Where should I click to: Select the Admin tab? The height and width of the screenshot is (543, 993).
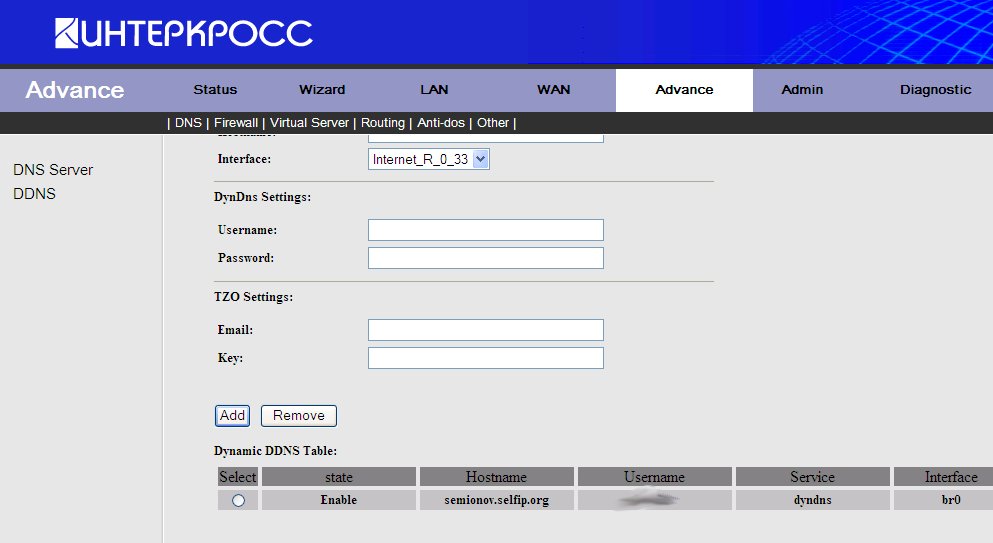click(802, 90)
